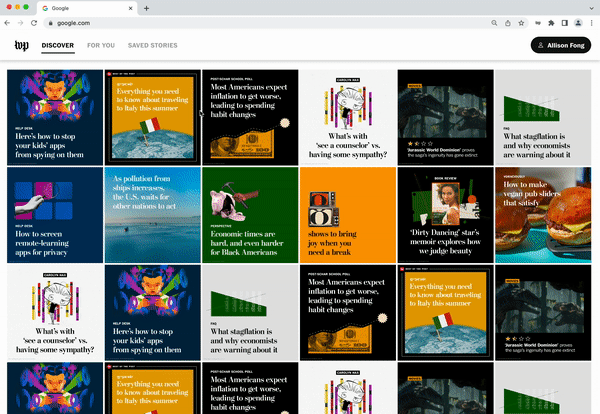The image size is (600, 414).
Task: Open the ship pollution story card
Action: click(x=153, y=215)
